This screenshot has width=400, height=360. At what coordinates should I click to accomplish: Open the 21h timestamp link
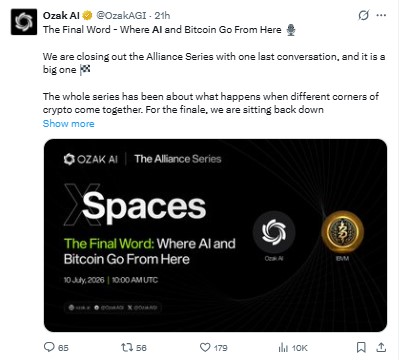coord(162,15)
